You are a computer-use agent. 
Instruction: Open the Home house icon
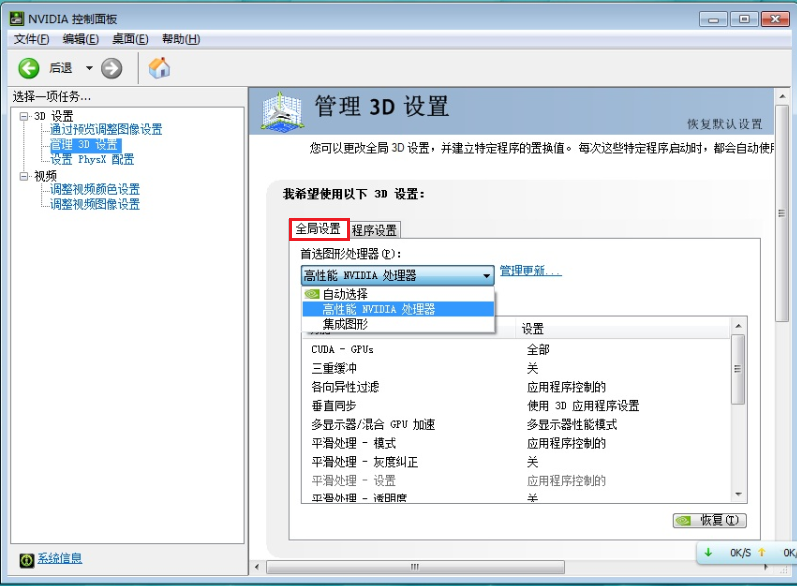(159, 68)
